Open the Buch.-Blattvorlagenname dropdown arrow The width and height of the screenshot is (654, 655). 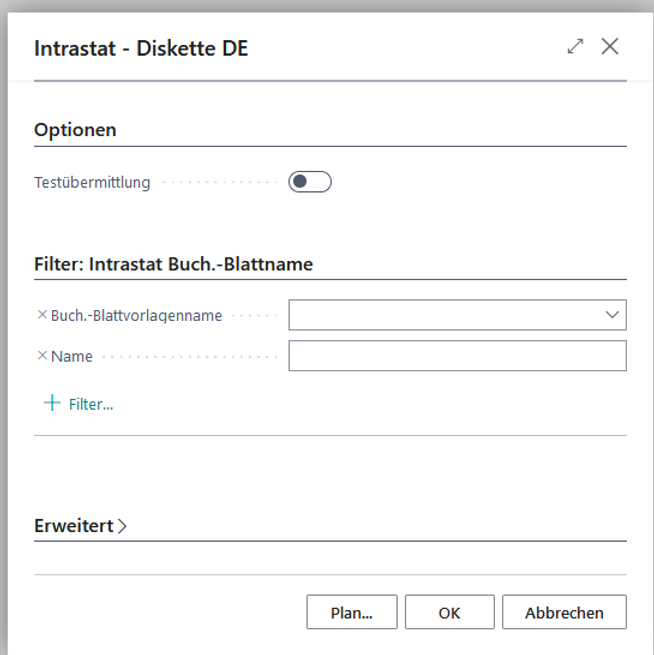pyautogui.click(x=612, y=315)
